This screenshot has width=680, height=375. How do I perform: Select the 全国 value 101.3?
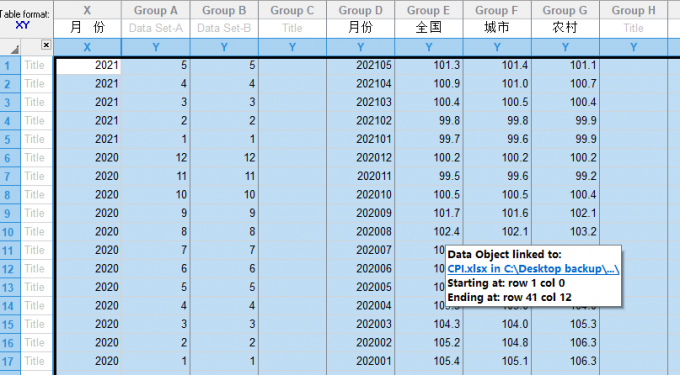point(428,65)
